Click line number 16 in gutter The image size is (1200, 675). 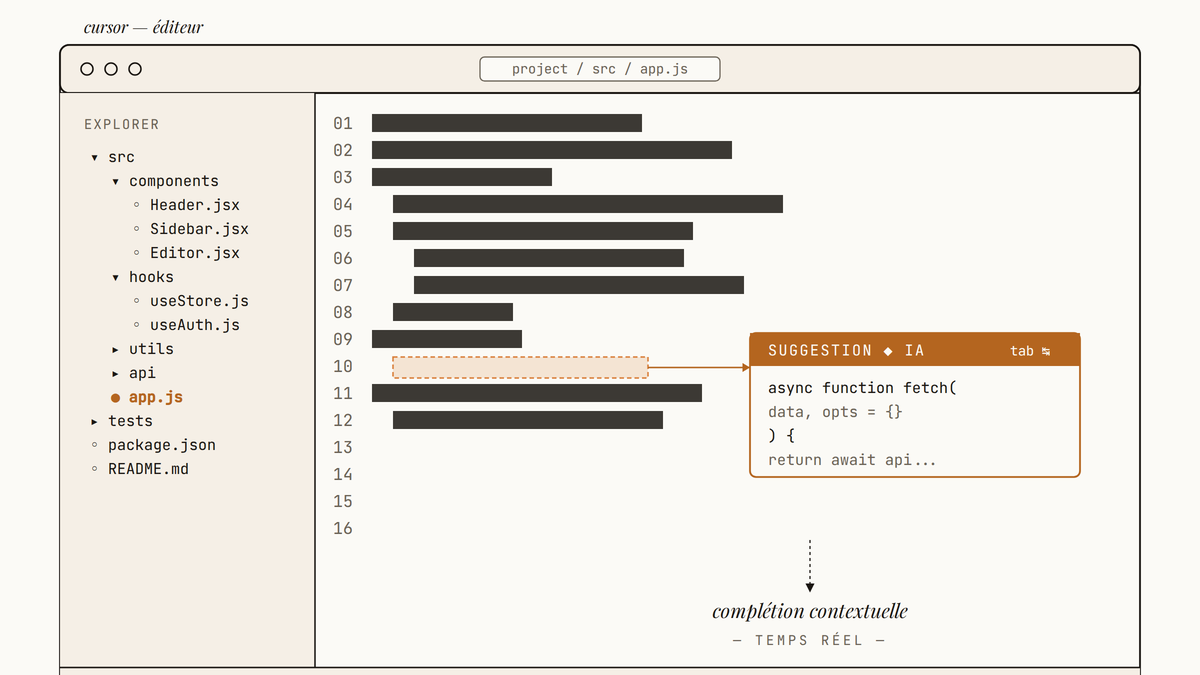(343, 529)
